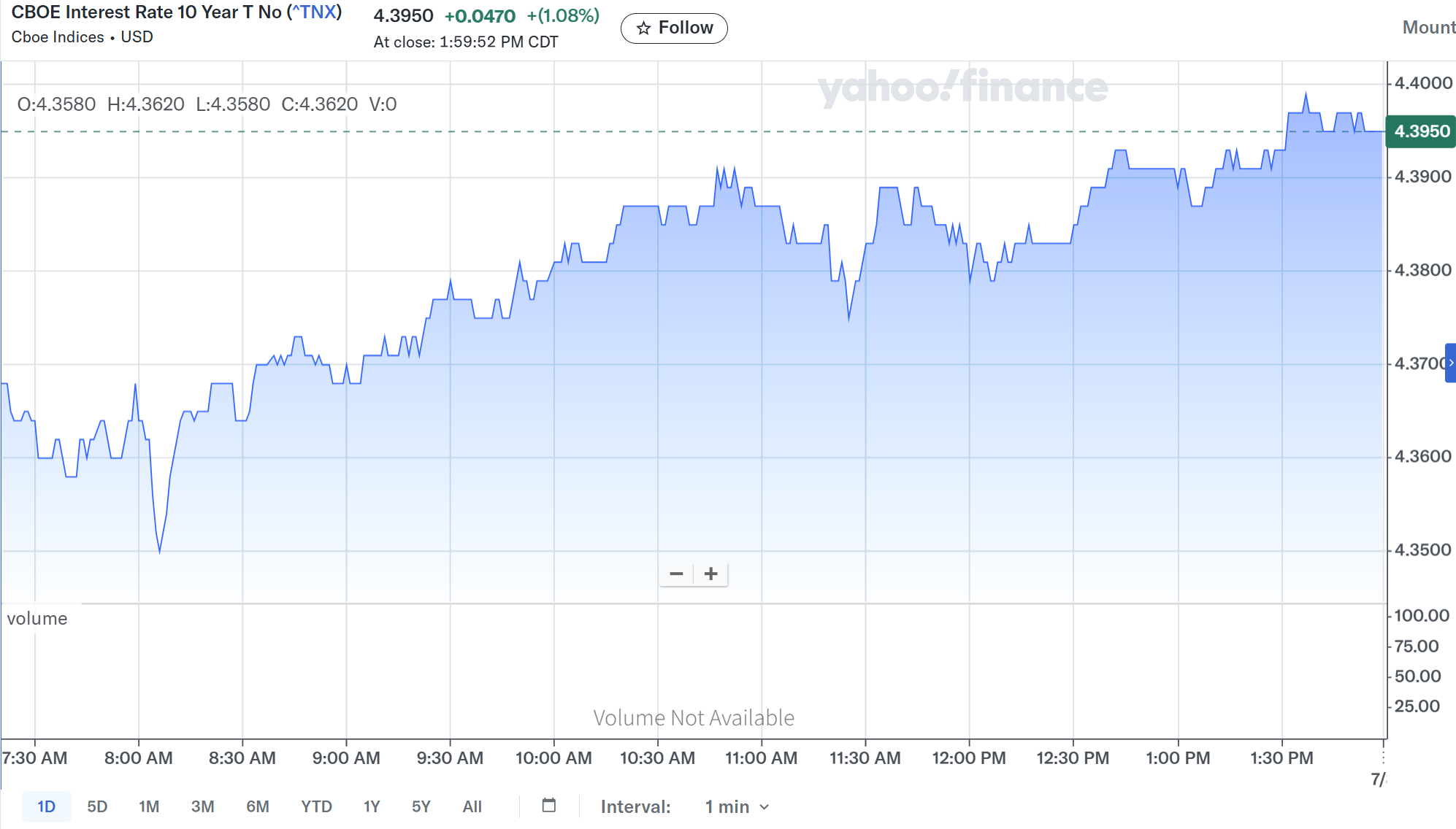This screenshot has height=829, width=1456.
Task: Click the +(1.08%) percent change text
Action: point(563,15)
